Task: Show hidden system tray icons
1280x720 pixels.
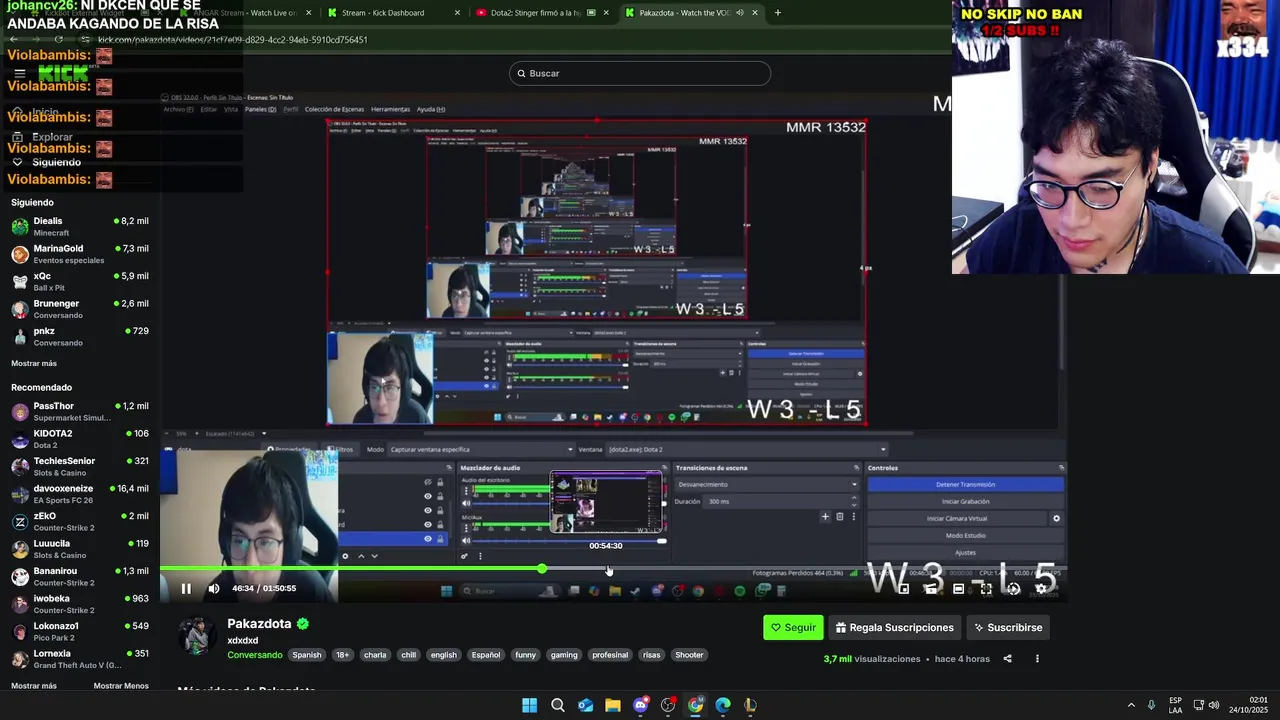Action: [1131, 705]
